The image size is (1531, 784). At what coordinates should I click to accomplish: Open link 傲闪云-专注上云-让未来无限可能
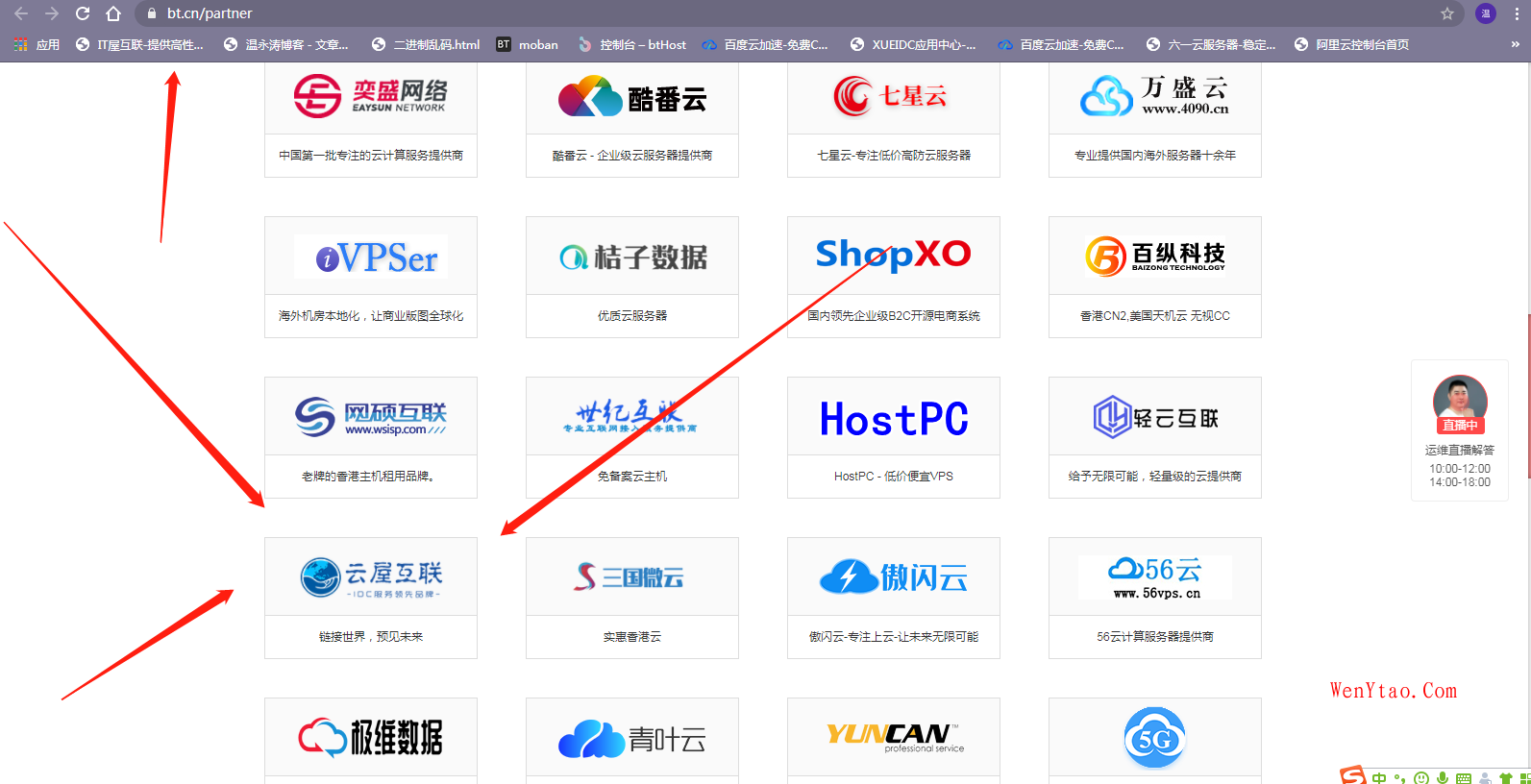(x=894, y=637)
